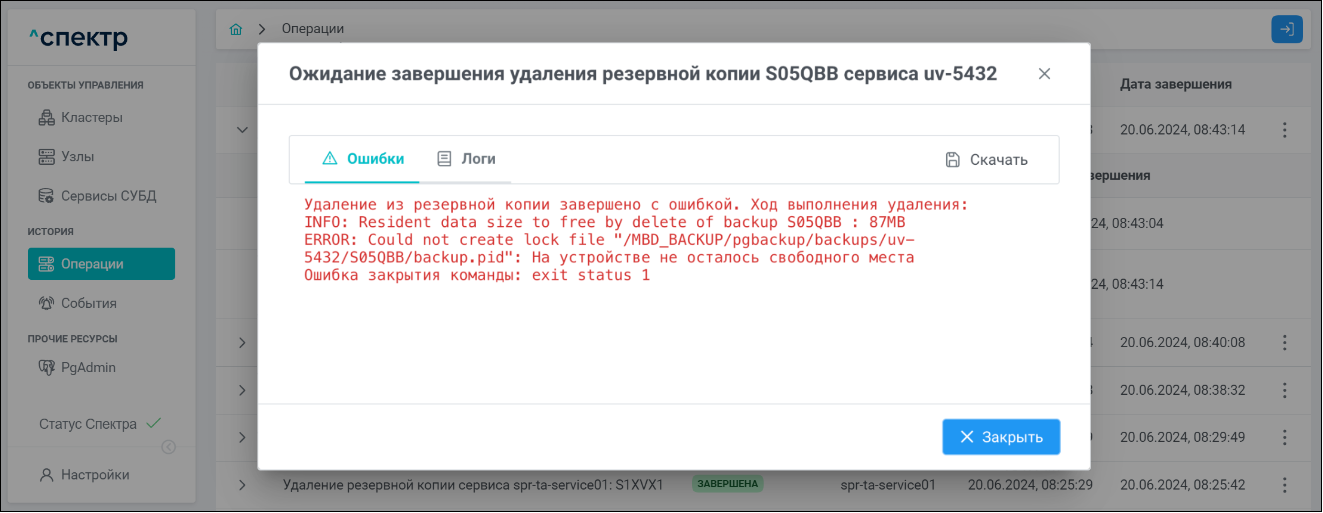This screenshot has width=1323, height=513.
Task: Click the Статус Спектра item
Action: pos(100,424)
